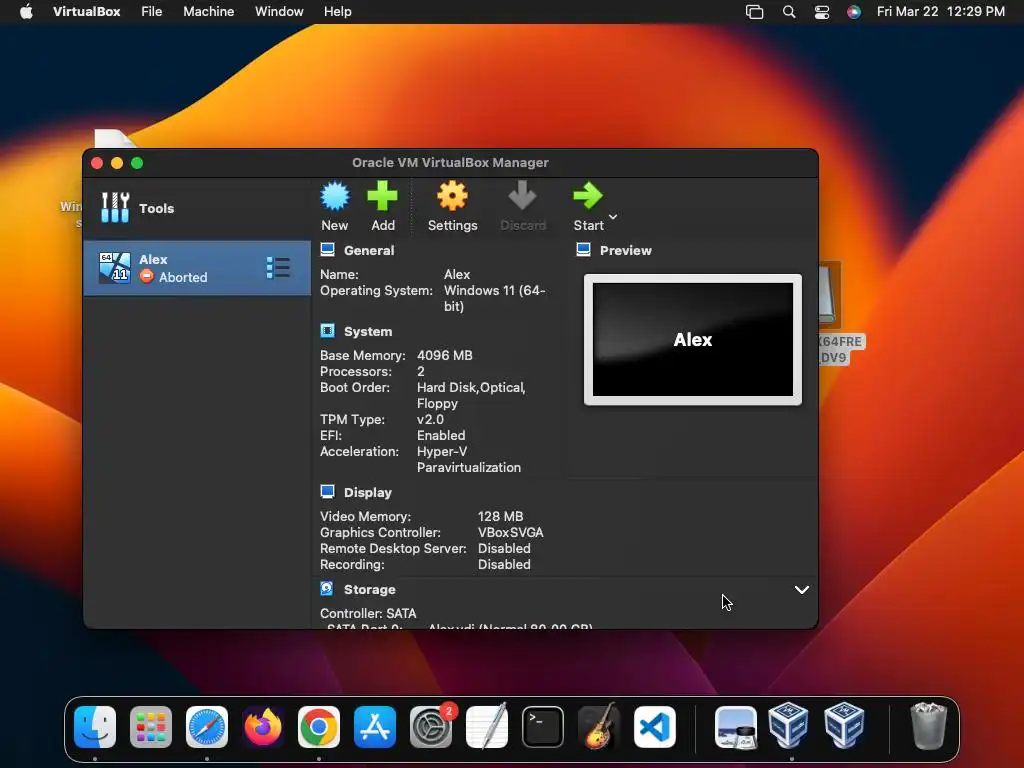Open the Trash in the Dock
This screenshot has width=1024, height=768.
tap(928, 726)
